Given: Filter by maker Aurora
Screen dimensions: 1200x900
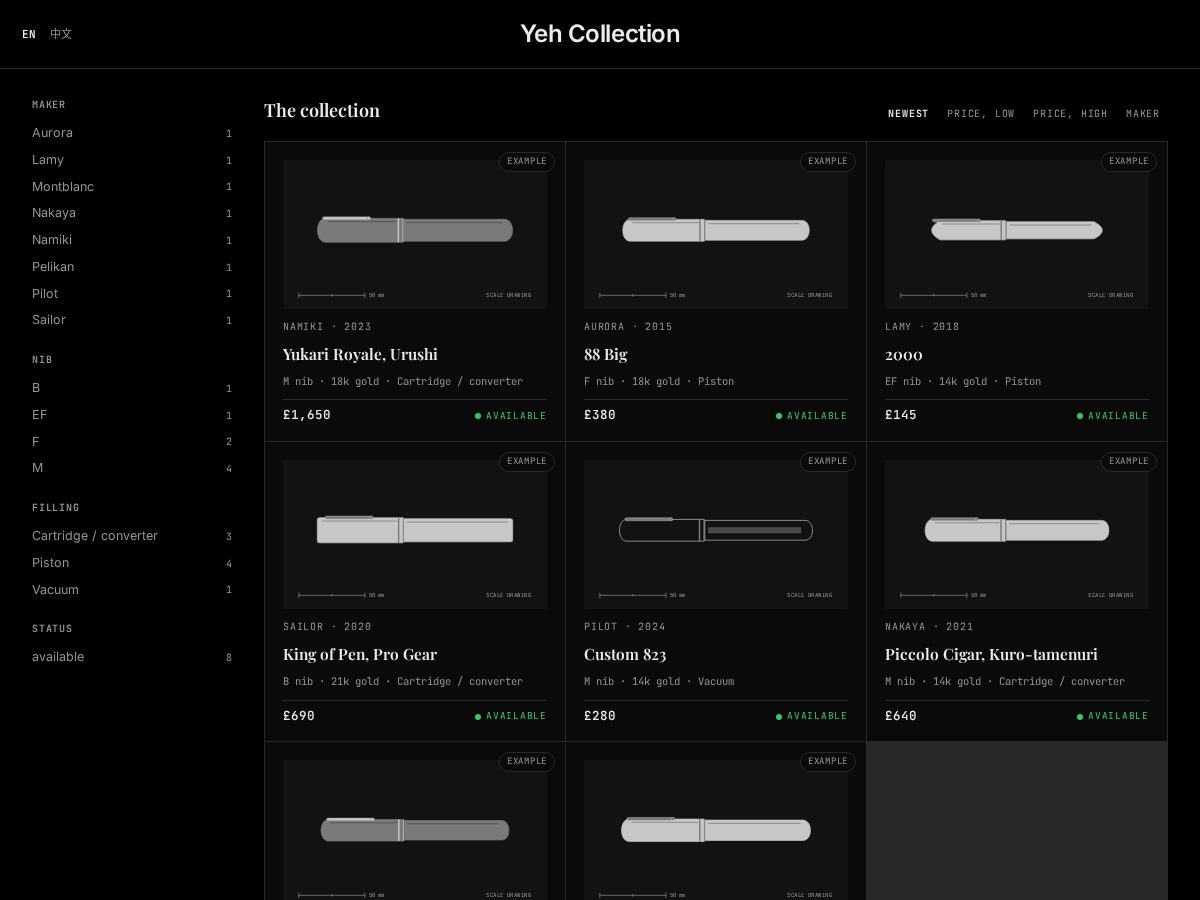Looking at the screenshot, I should [132, 133].
